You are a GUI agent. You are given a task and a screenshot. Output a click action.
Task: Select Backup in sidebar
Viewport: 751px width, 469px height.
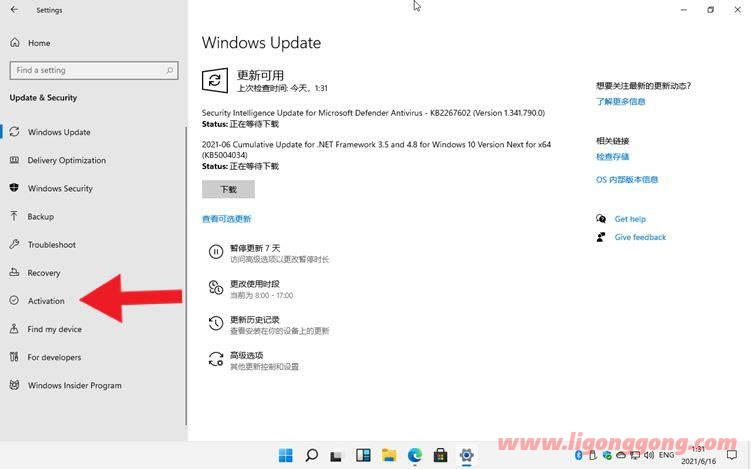[x=41, y=217]
